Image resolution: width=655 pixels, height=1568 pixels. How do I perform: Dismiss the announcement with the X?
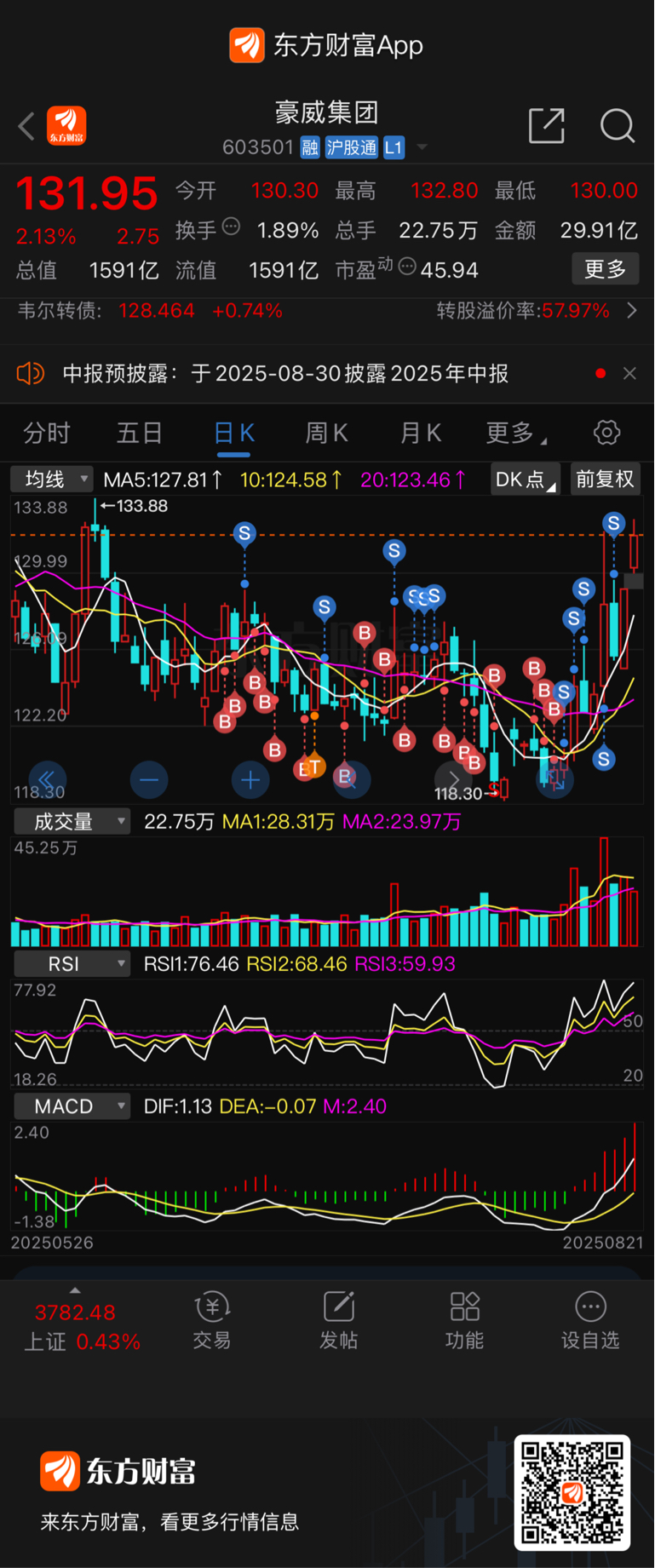(x=629, y=373)
